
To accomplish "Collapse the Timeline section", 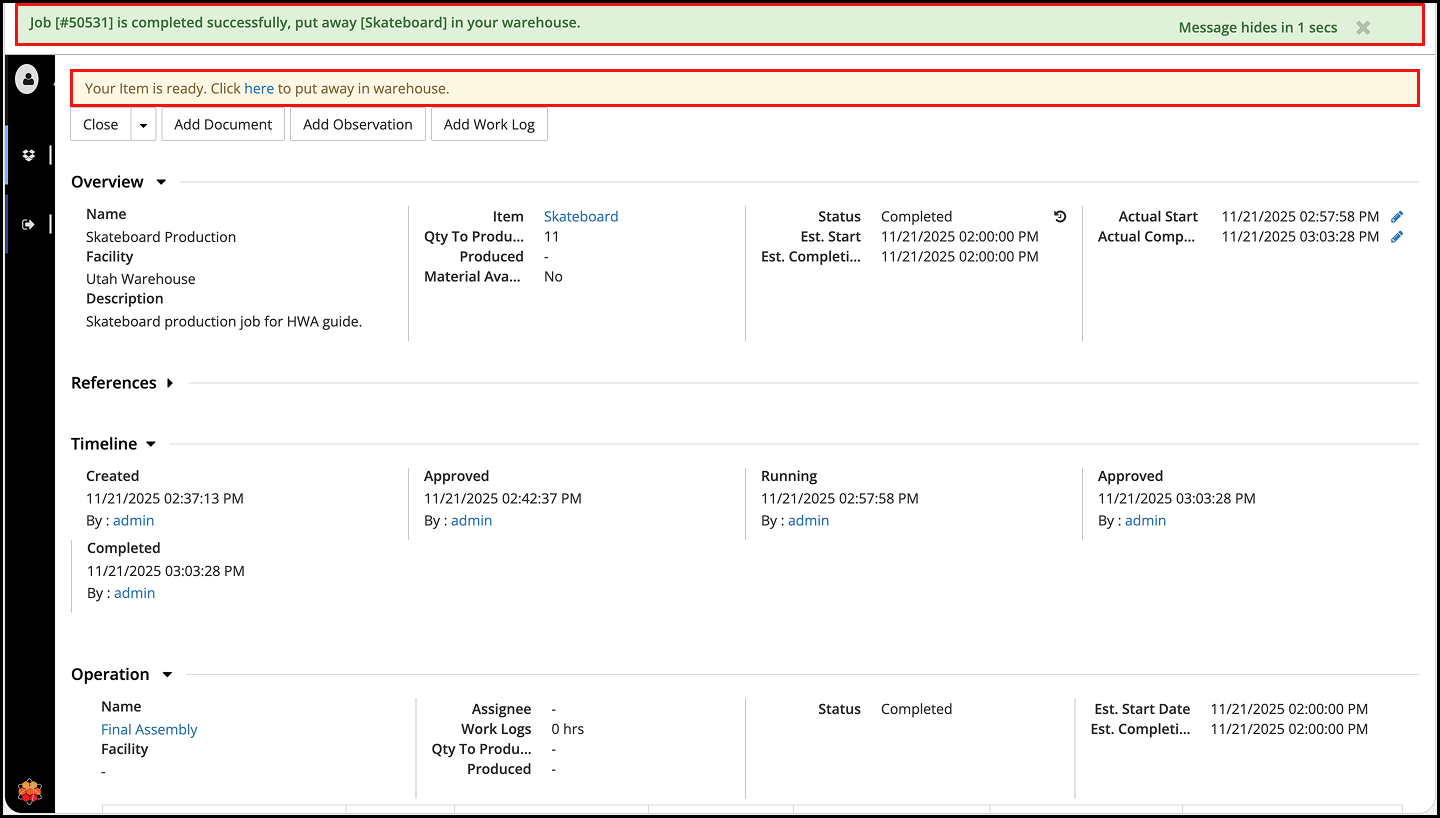I will (x=151, y=444).
